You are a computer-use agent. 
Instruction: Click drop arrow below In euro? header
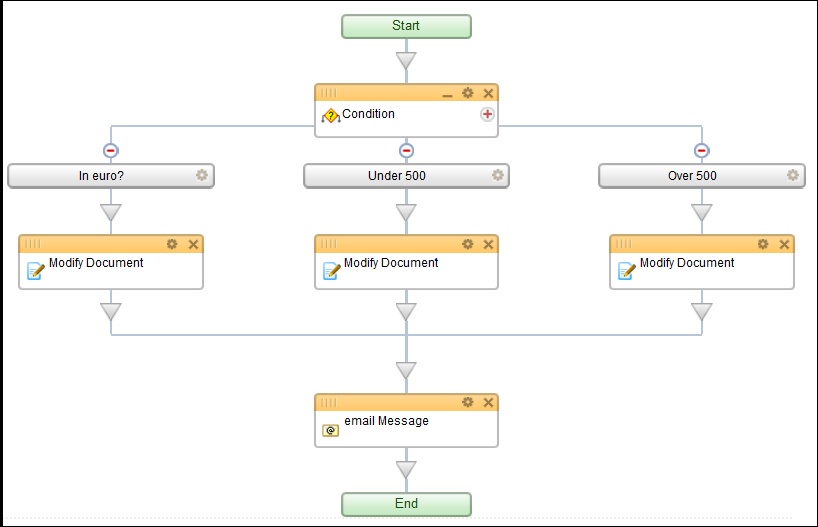[x=111, y=212]
